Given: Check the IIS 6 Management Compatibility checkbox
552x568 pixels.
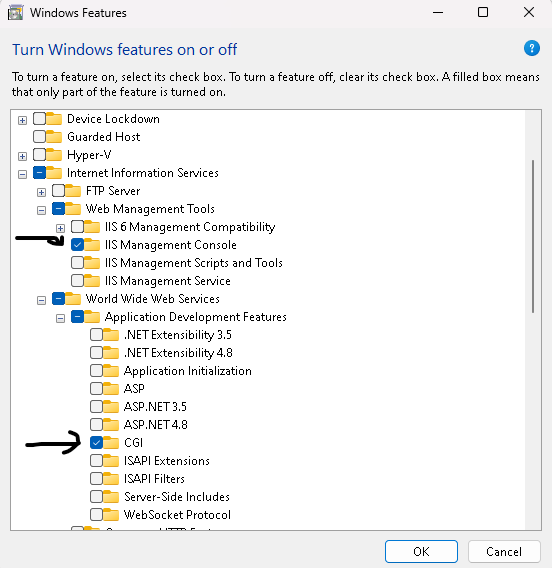Looking at the screenshot, I should pyautogui.click(x=77, y=227).
